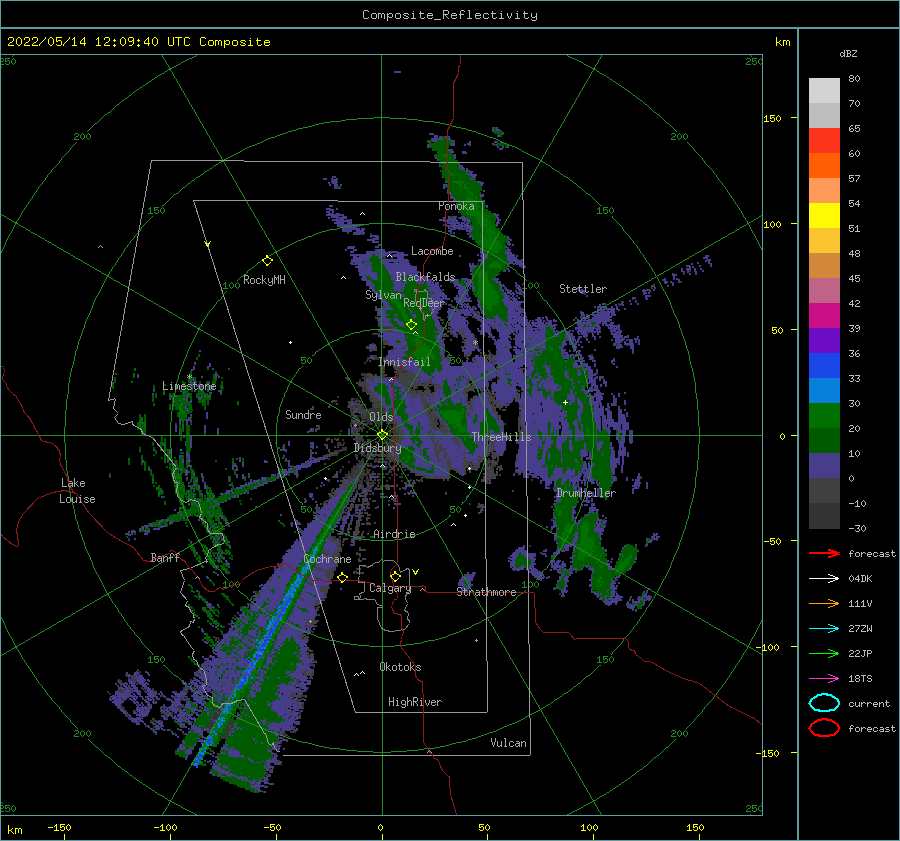Click the Ponoka city label
Image resolution: width=900 pixels, height=841 pixels.
coord(456,206)
